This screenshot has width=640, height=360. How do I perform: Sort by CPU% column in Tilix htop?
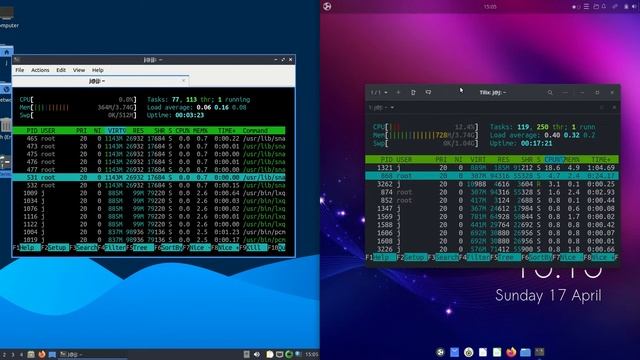click(x=554, y=160)
